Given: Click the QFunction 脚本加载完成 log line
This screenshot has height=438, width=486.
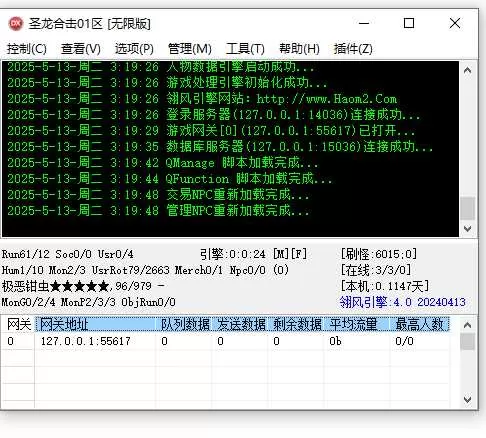Looking at the screenshot, I should pyautogui.click(x=170, y=179).
